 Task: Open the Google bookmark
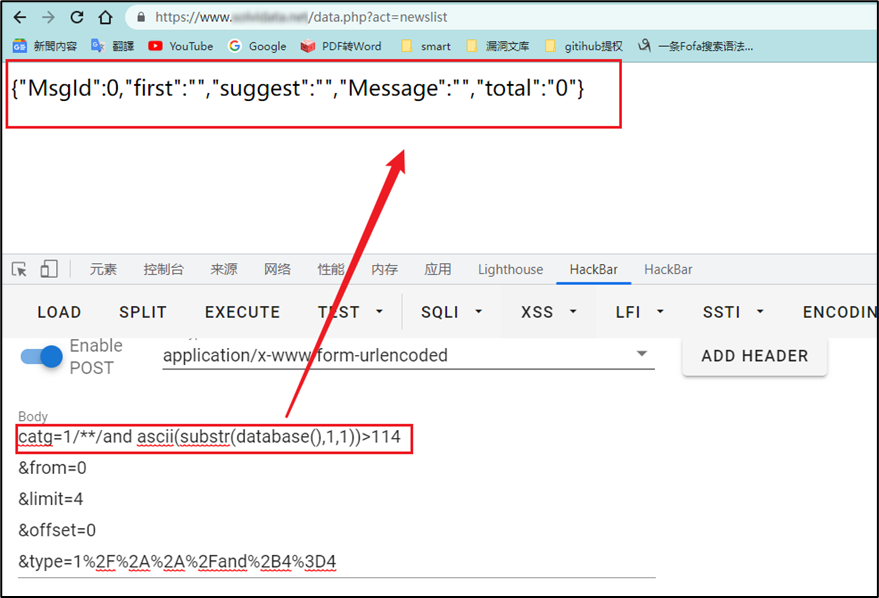(257, 46)
